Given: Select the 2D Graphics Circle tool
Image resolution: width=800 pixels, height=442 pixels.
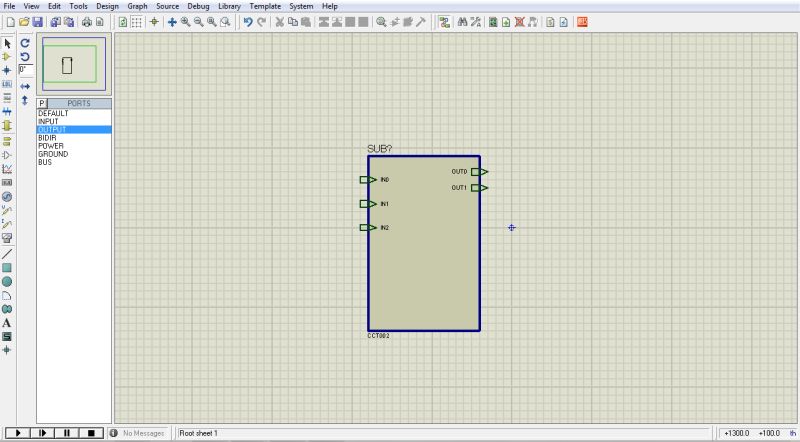Looking at the screenshot, I should (7, 281).
